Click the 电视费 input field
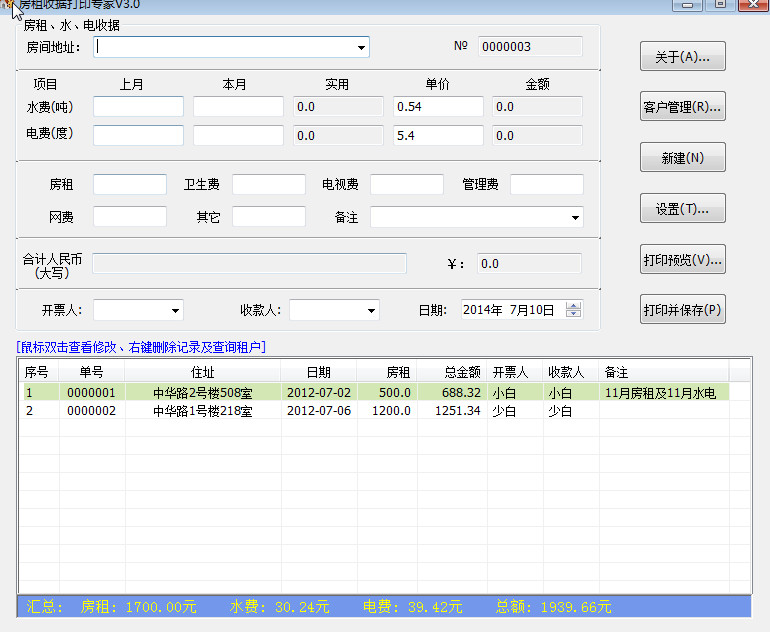The image size is (770, 632). [407, 185]
